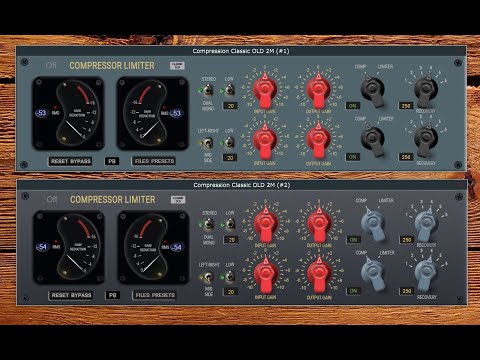Image resolution: width=480 pixels, height=360 pixels.
Task: Click channel one's red INPUT GAIN knob in compressor #1
Action: click(265, 90)
